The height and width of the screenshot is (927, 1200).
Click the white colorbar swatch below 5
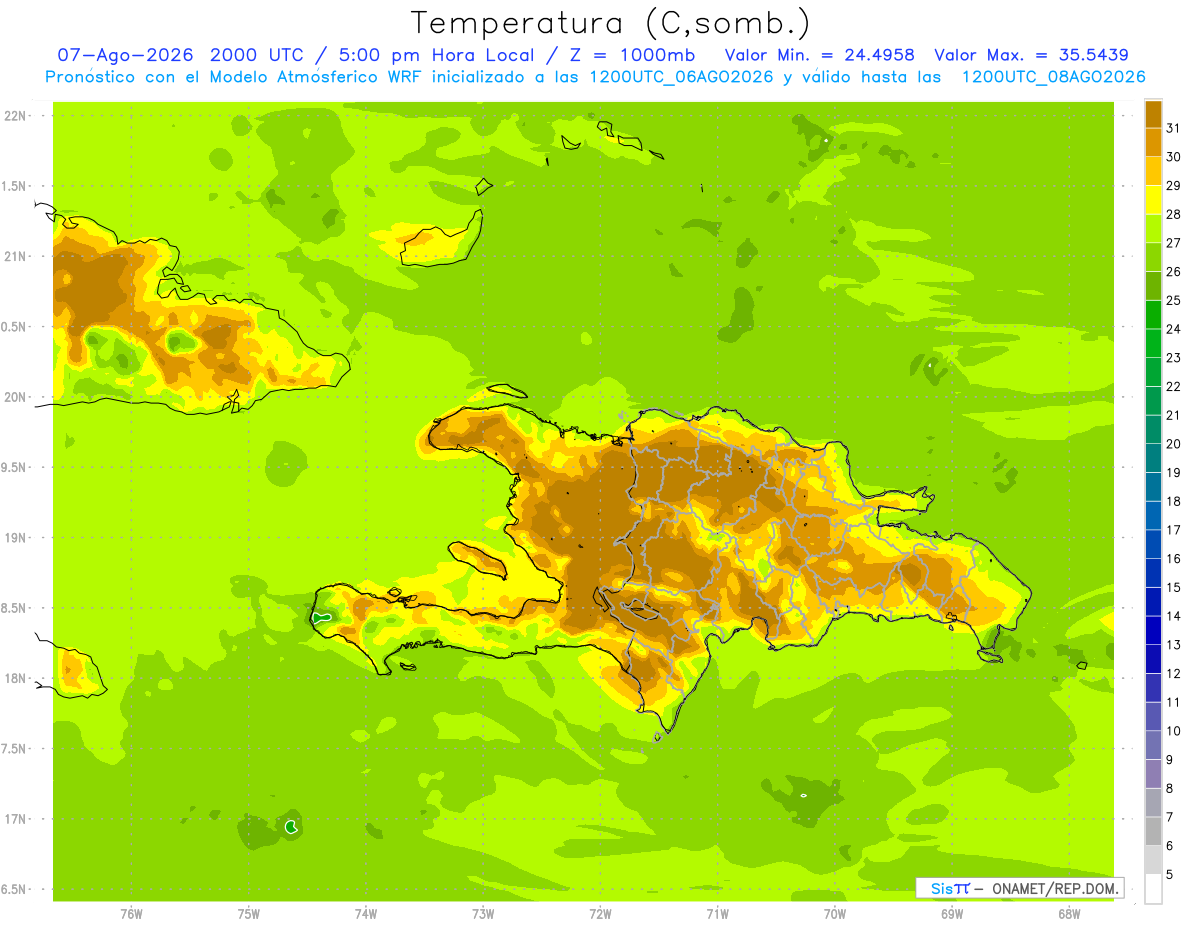(x=1153, y=889)
